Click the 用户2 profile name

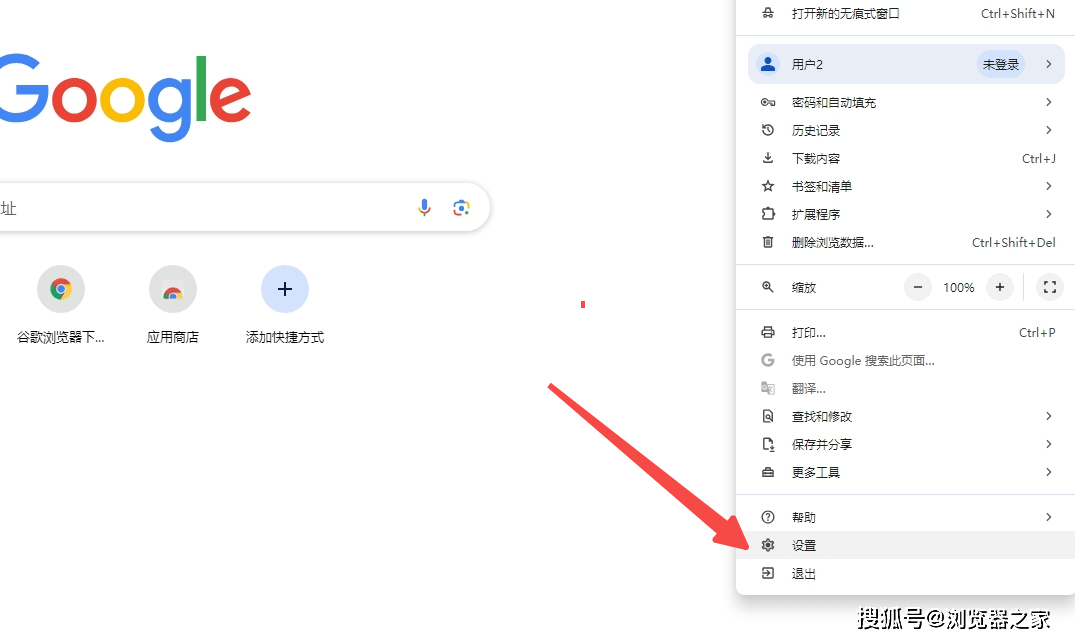click(807, 64)
